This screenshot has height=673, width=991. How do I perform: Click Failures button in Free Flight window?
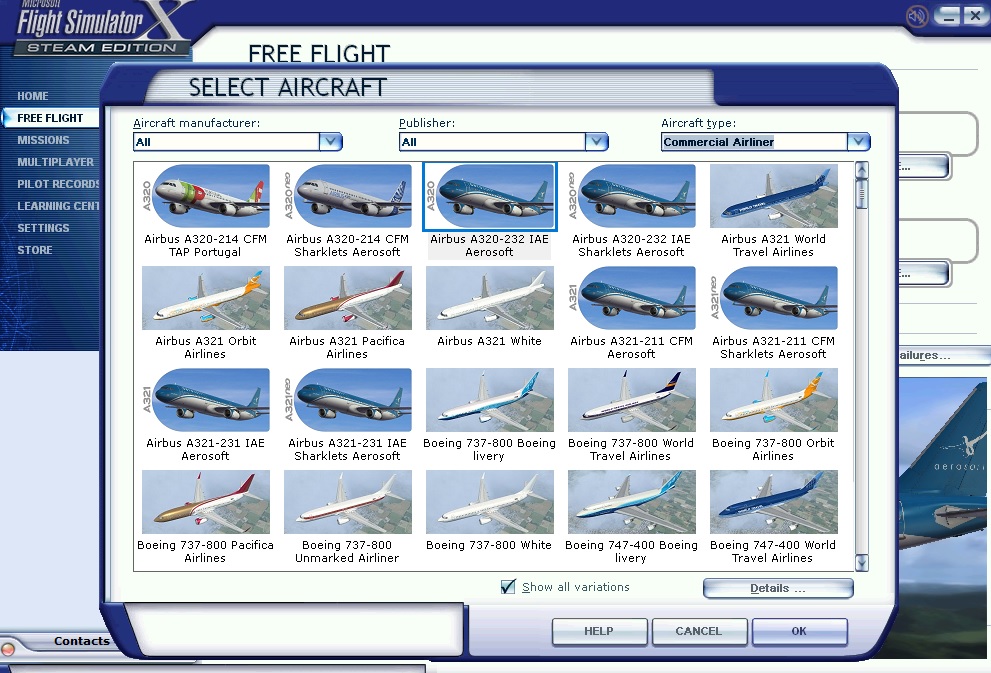[x=944, y=355]
